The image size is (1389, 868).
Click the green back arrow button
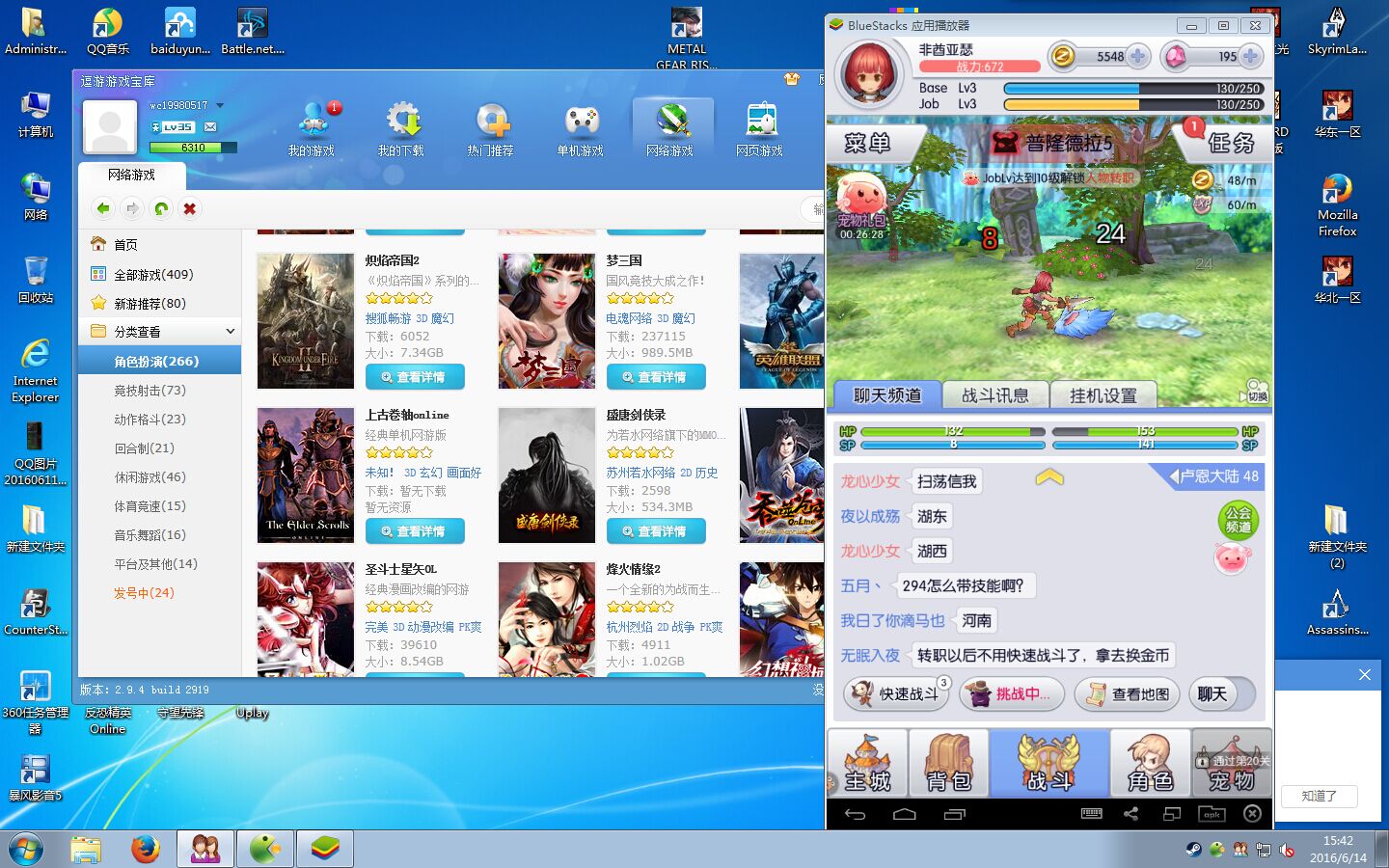click(x=103, y=208)
